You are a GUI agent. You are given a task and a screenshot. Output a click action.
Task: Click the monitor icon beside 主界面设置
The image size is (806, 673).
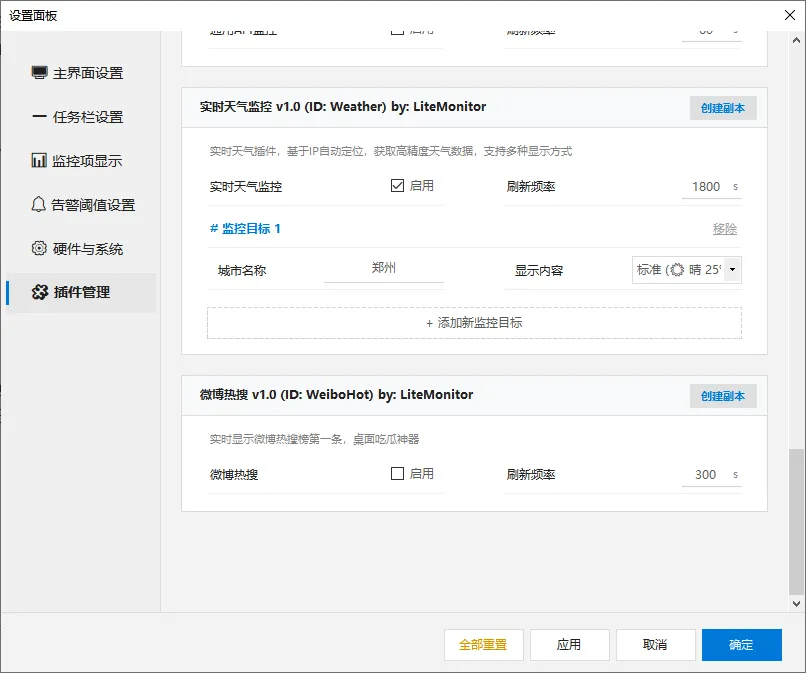point(38,72)
